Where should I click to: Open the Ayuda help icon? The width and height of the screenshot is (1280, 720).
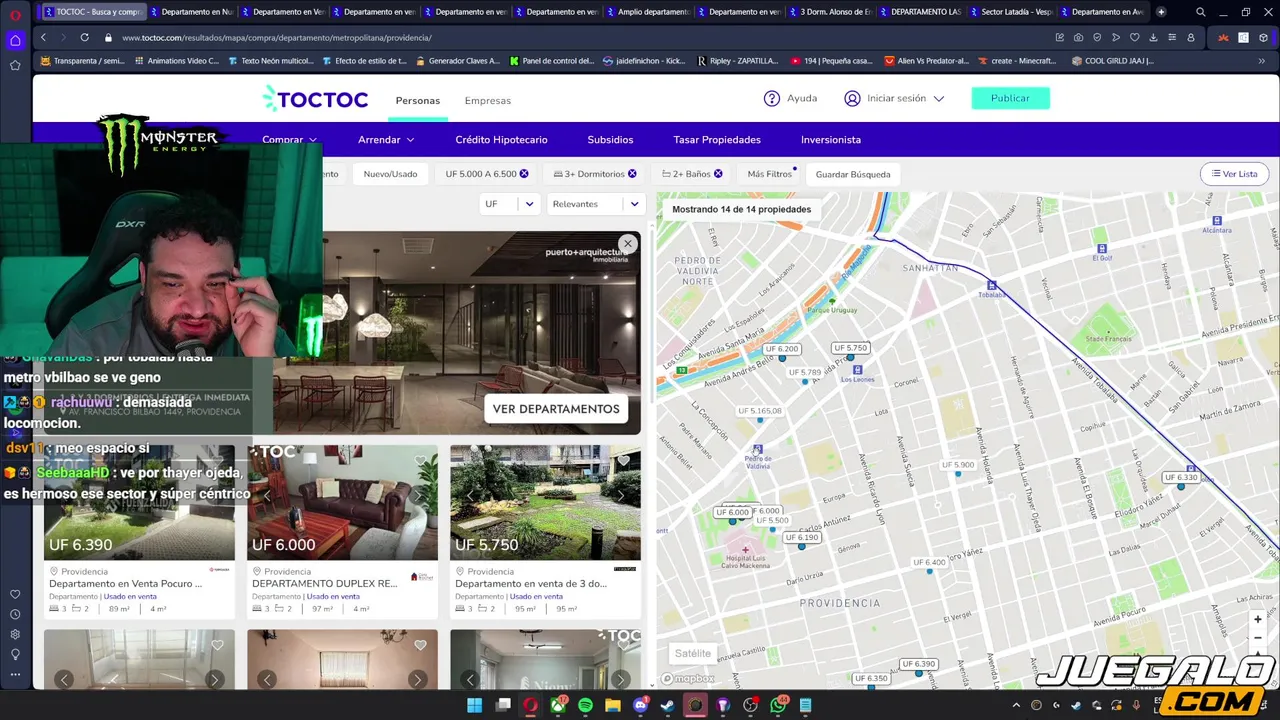tap(771, 98)
